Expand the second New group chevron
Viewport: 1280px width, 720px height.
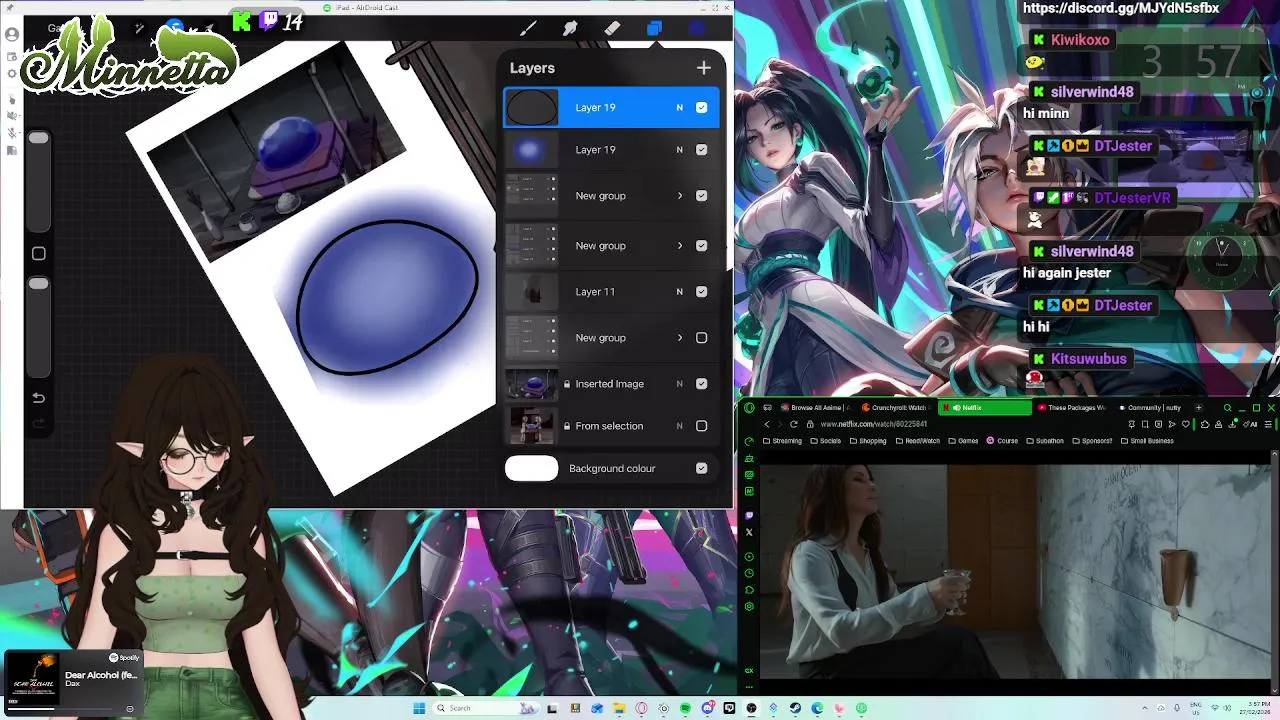pos(679,246)
